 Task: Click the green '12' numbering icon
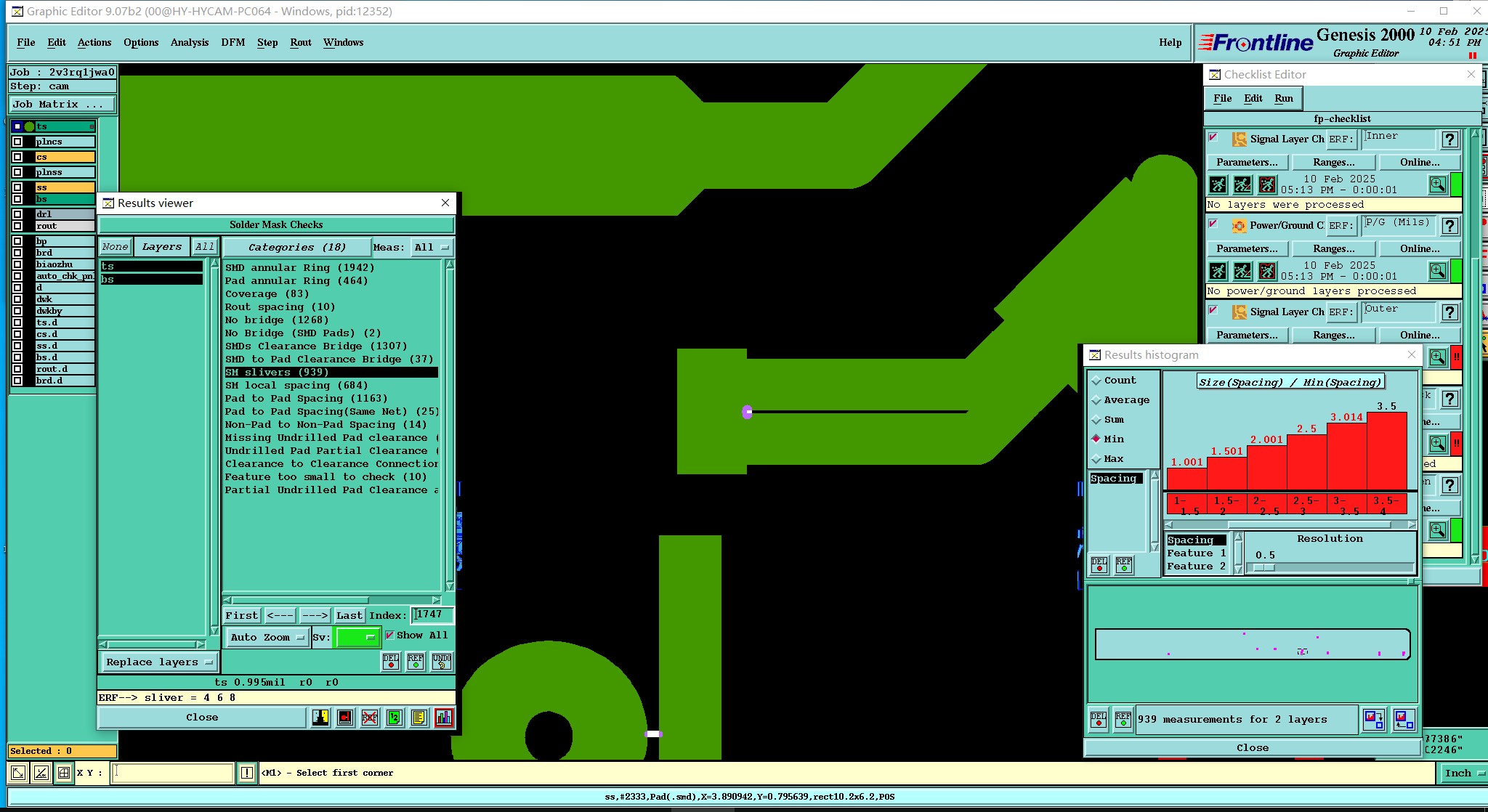[394, 718]
